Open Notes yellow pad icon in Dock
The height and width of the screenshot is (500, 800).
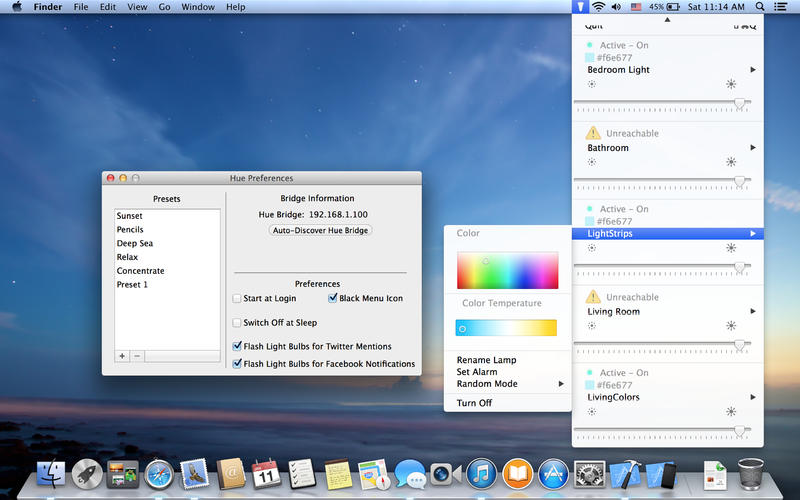[x=338, y=474]
